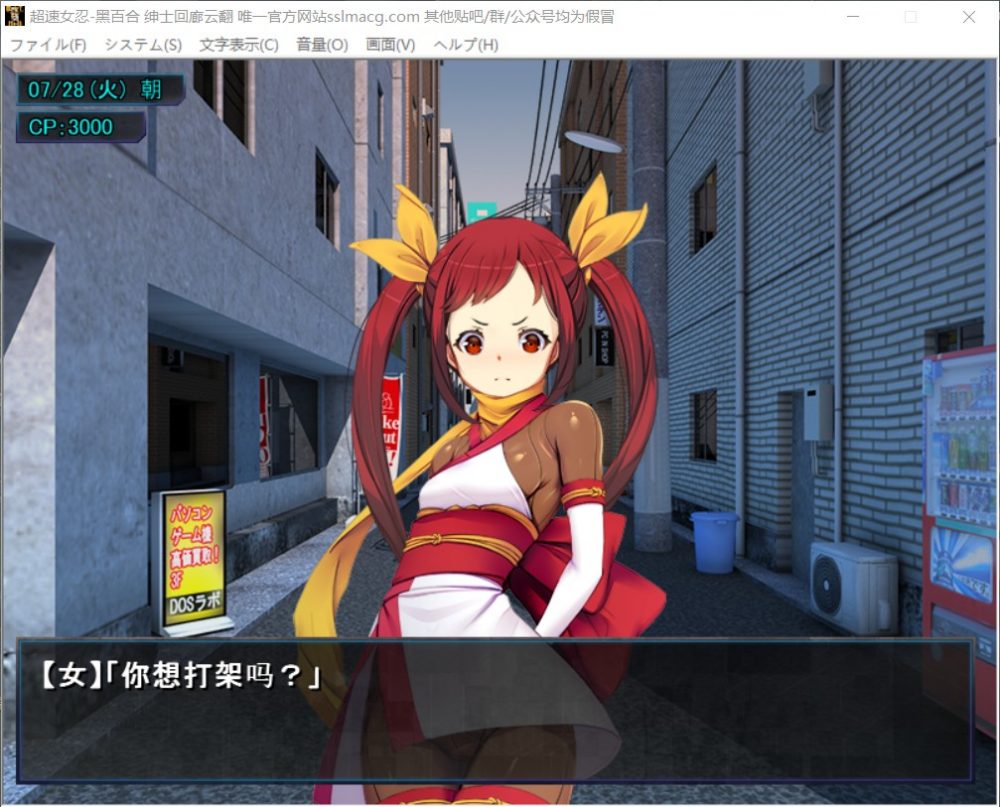The image size is (1000, 807).
Task: Select the 画面(V) screen menu
Action: pos(390,45)
